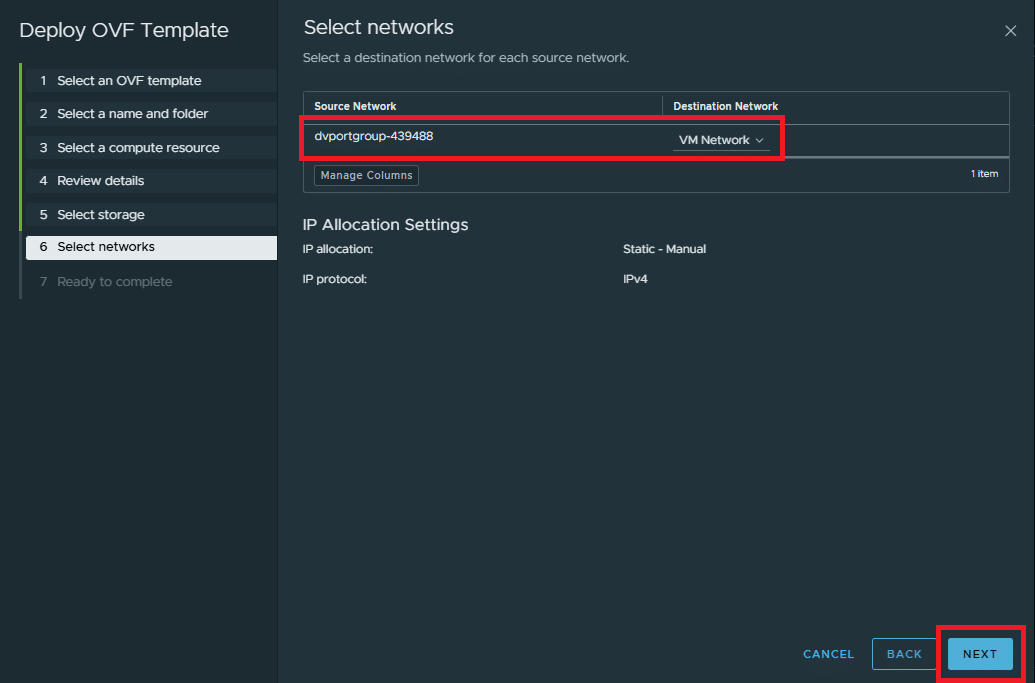Select the active step 6 Select networks
The width and height of the screenshot is (1035, 683).
pyautogui.click(x=106, y=247)
